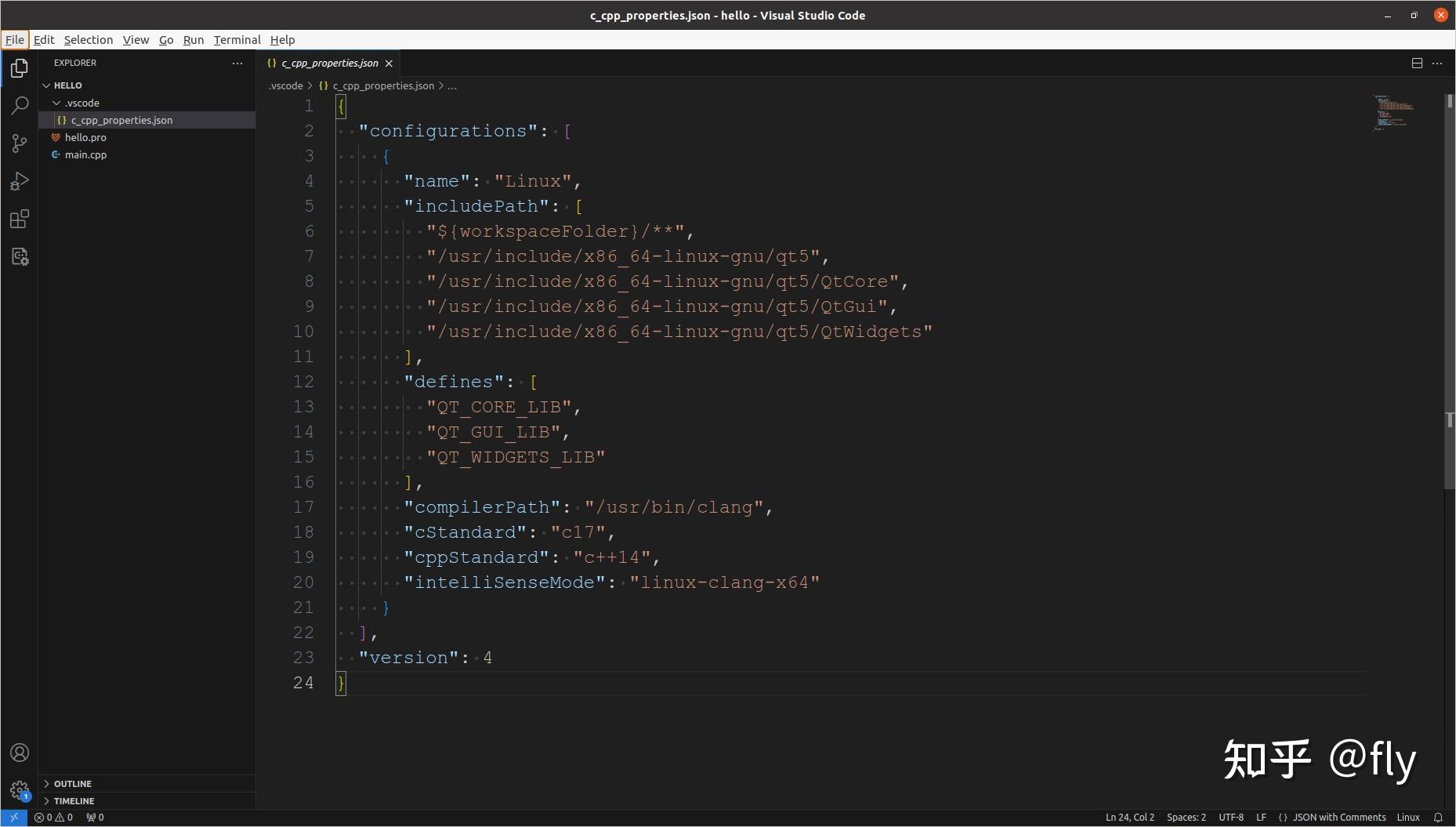The width and height of the screenshot is (1456, 827).
Task: Click the Linux configuration status item
Action: tap(1408, 817)
